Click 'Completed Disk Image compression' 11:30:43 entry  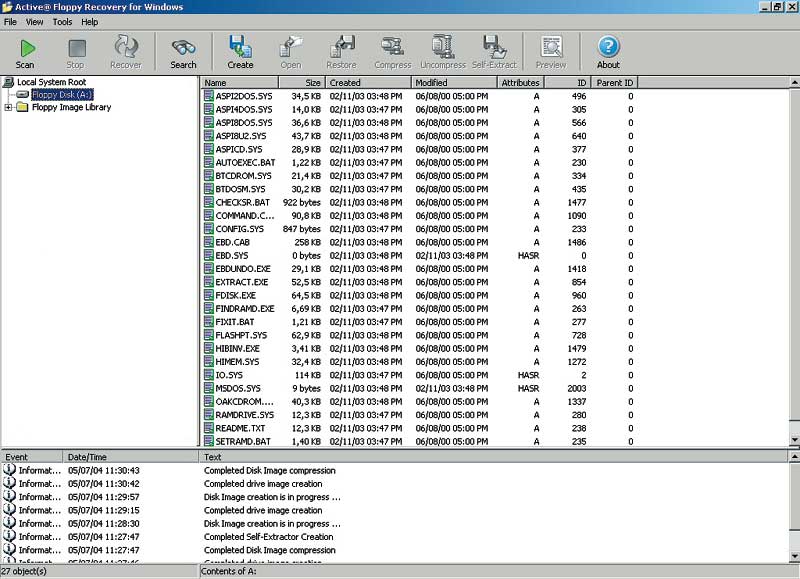click(x=269, y=470)
